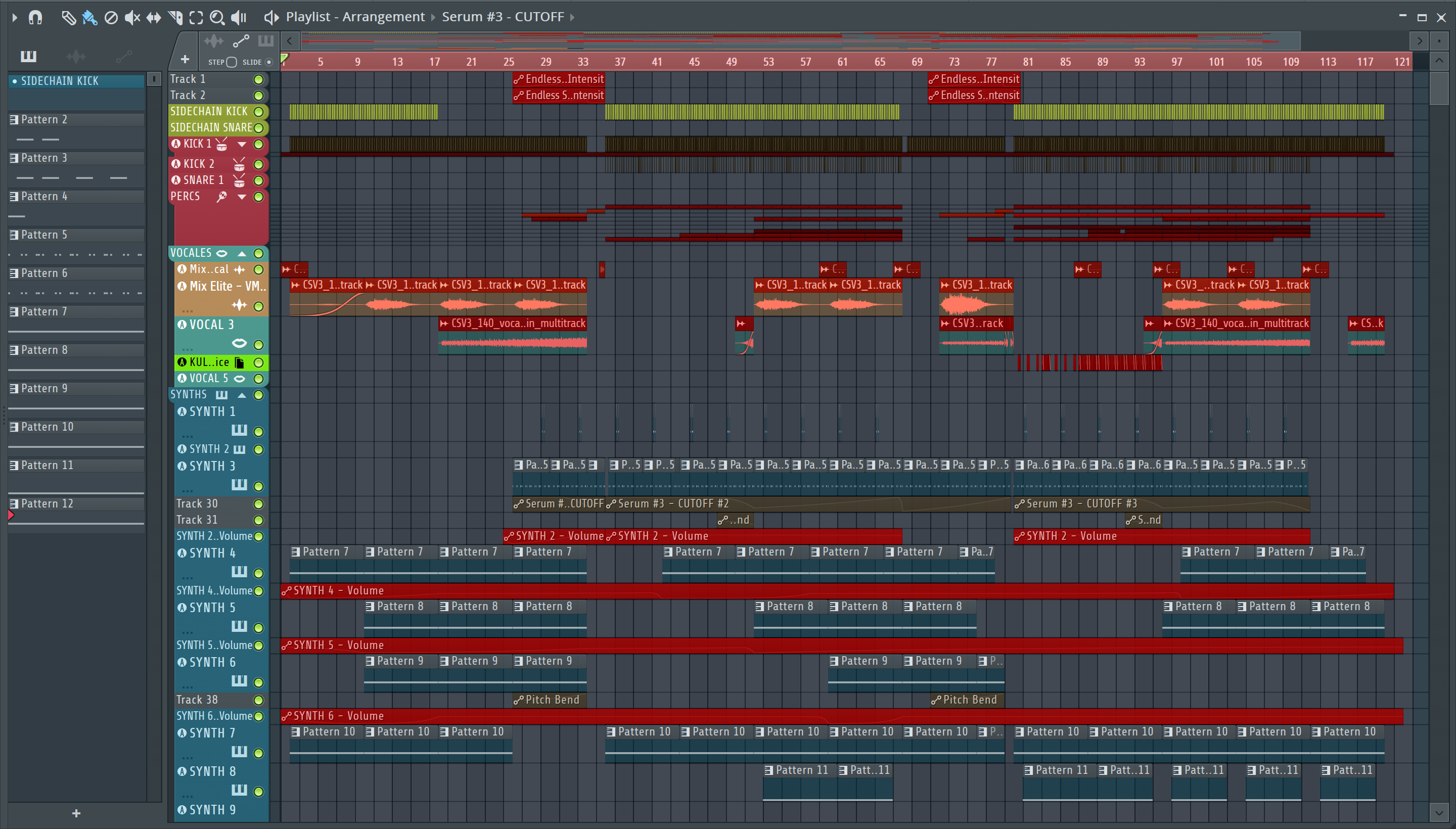
Task: Click the lips icon on VOCAL 3 track
Action: click(239, 343)
